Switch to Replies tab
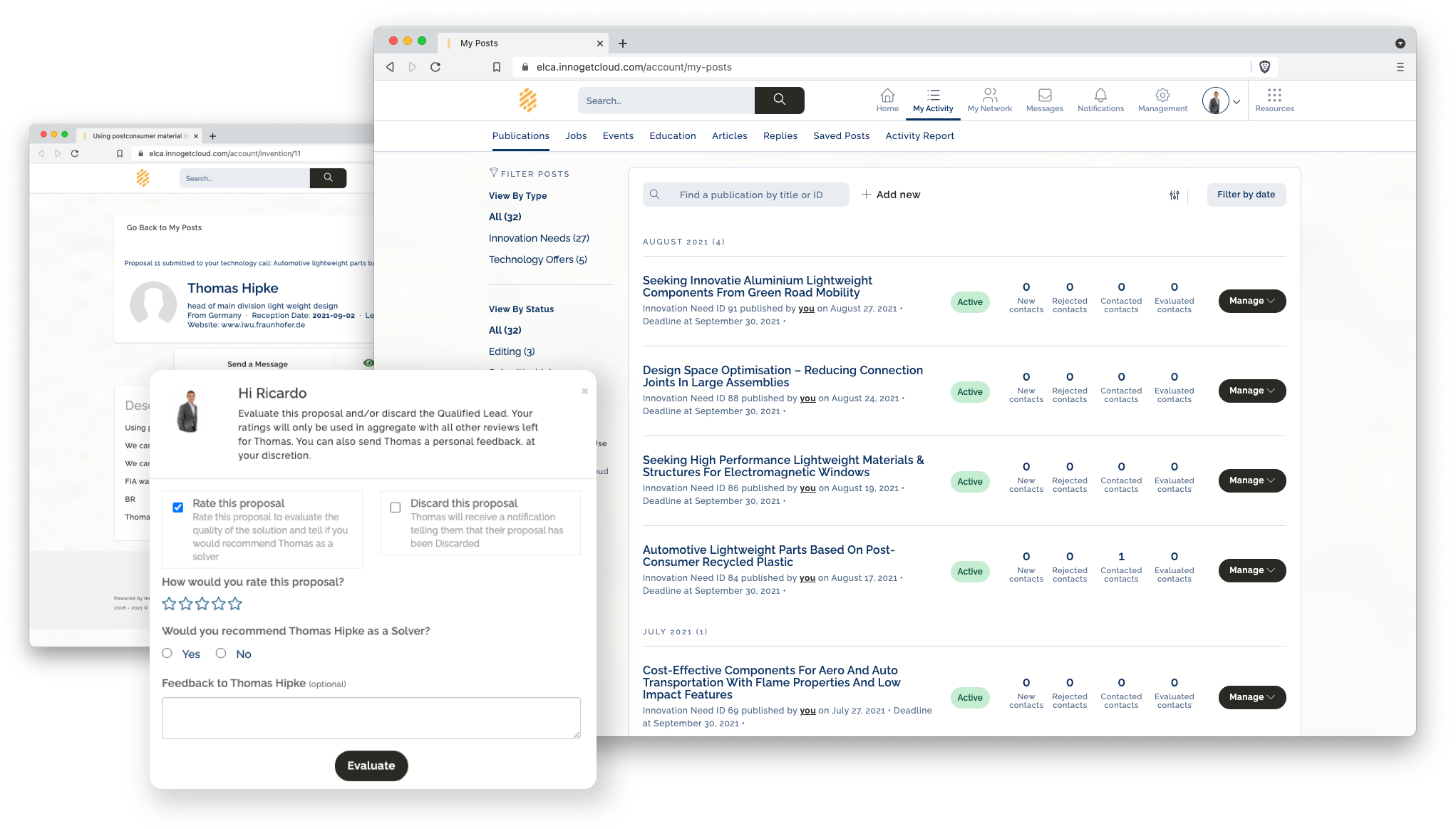The width and height of the screenshot is (1456, 829). pos(780,136)
